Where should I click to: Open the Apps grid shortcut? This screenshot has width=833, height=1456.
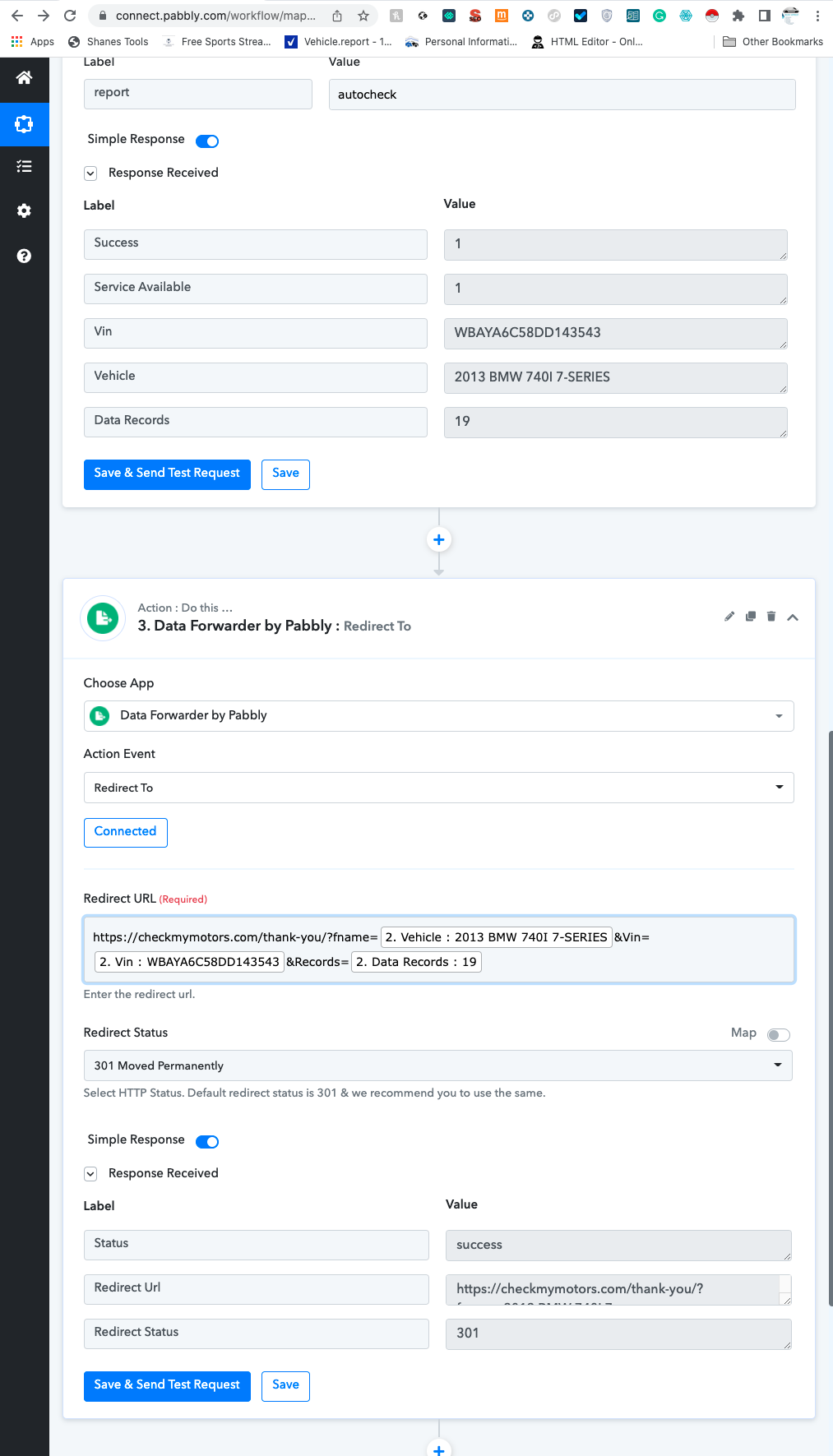pos(32,42)
